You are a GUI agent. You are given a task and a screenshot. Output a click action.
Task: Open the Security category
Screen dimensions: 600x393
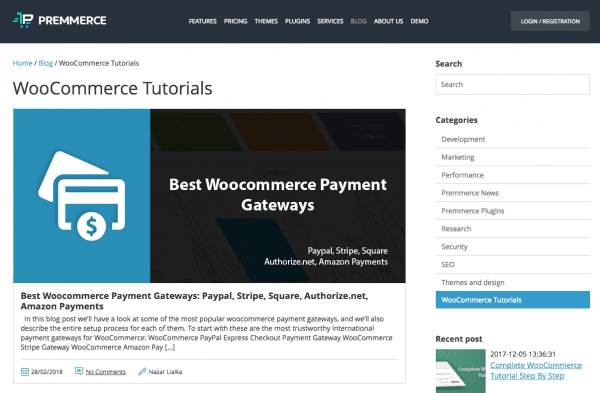pos(512,247)
